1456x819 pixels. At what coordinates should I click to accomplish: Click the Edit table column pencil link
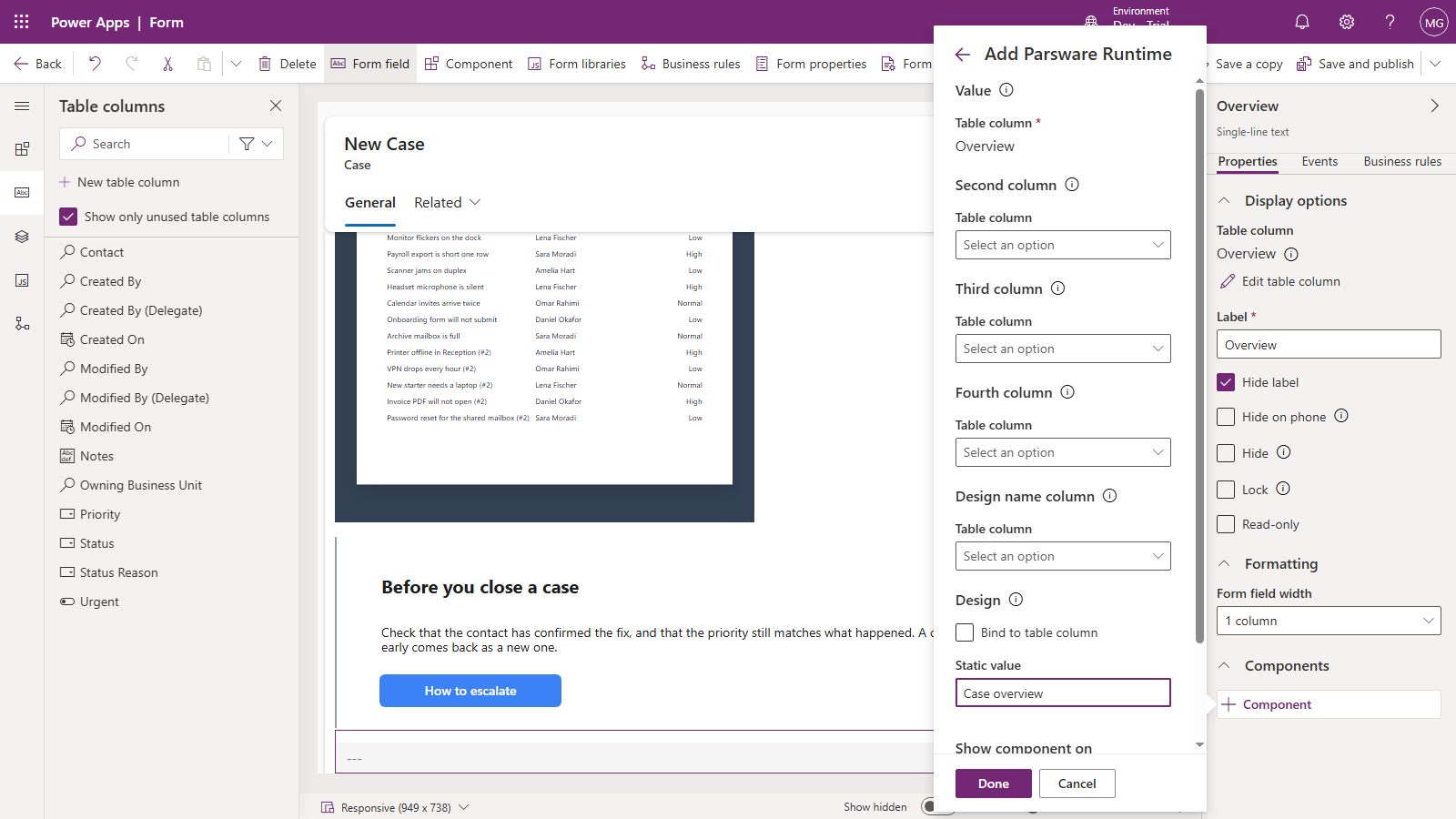[x=1279, y=281]
